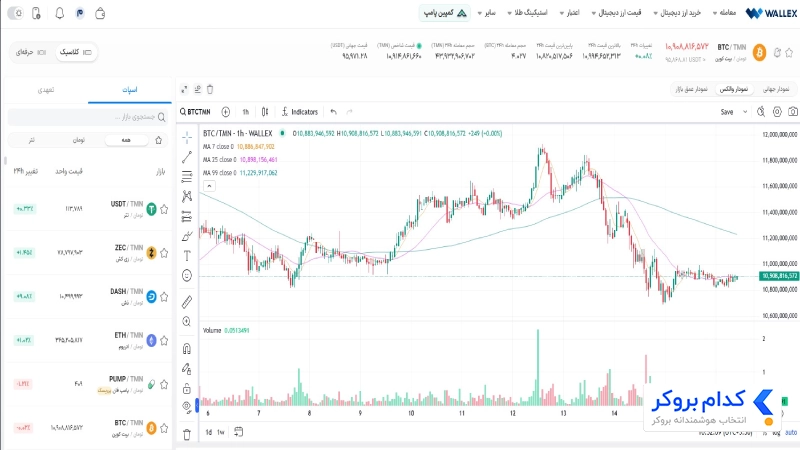Select the trend line drawing tool
Viewport: 800px width, 450px height.
pos(187,158)
